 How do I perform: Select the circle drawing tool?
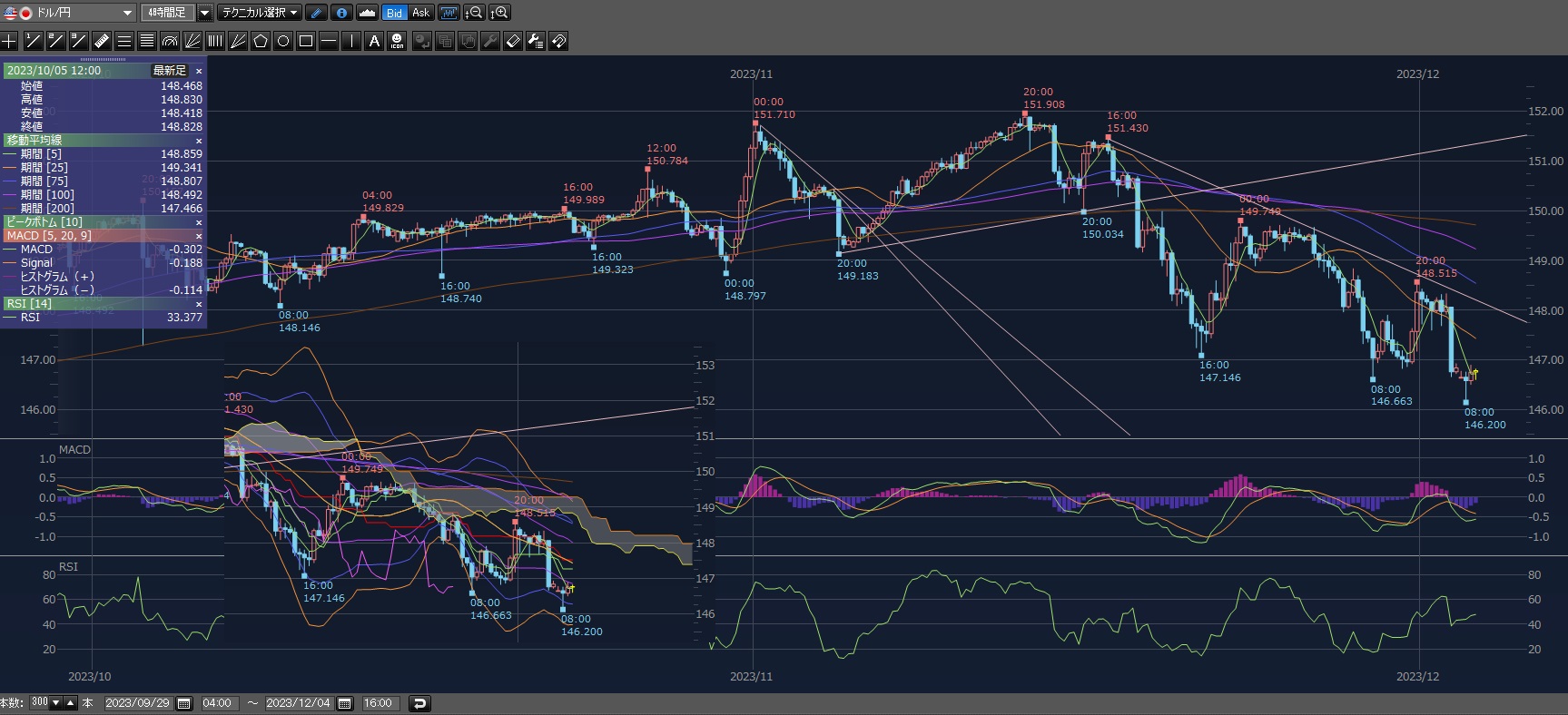pyautogui.click(x=283, y=41)
